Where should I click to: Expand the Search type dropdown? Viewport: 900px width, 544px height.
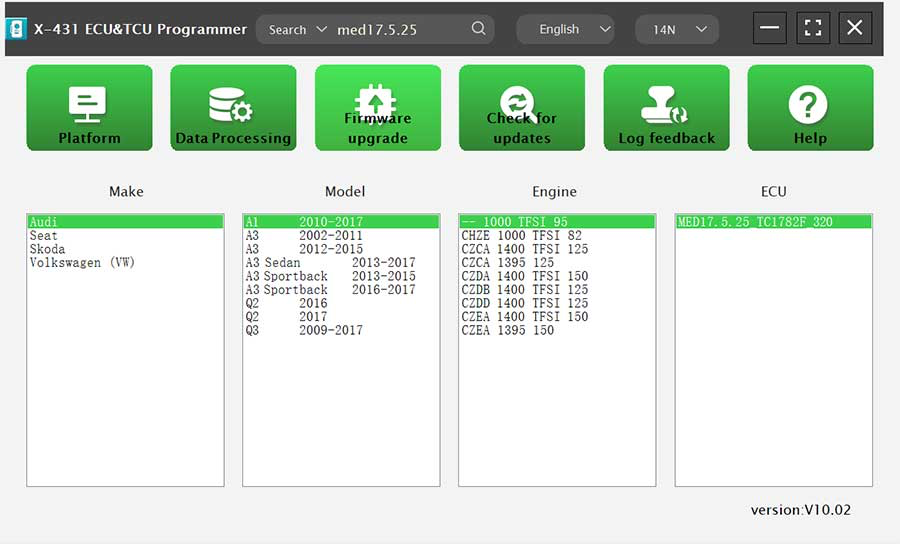(297, 30)
